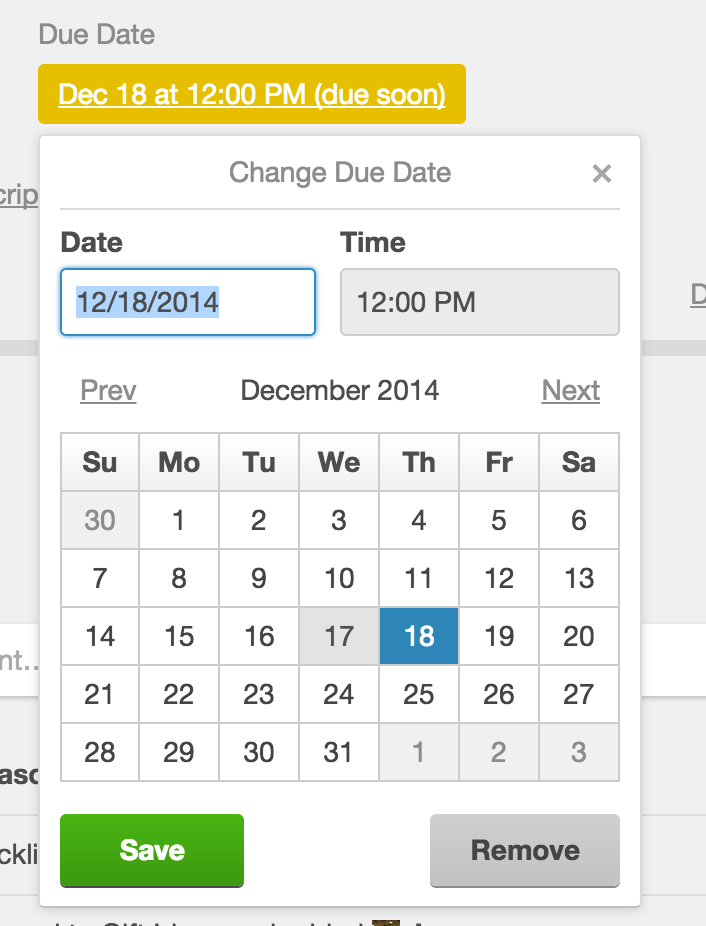Choose December 7 as due date
The width and height of the screenshot is (706, 926).
(99, 578)
